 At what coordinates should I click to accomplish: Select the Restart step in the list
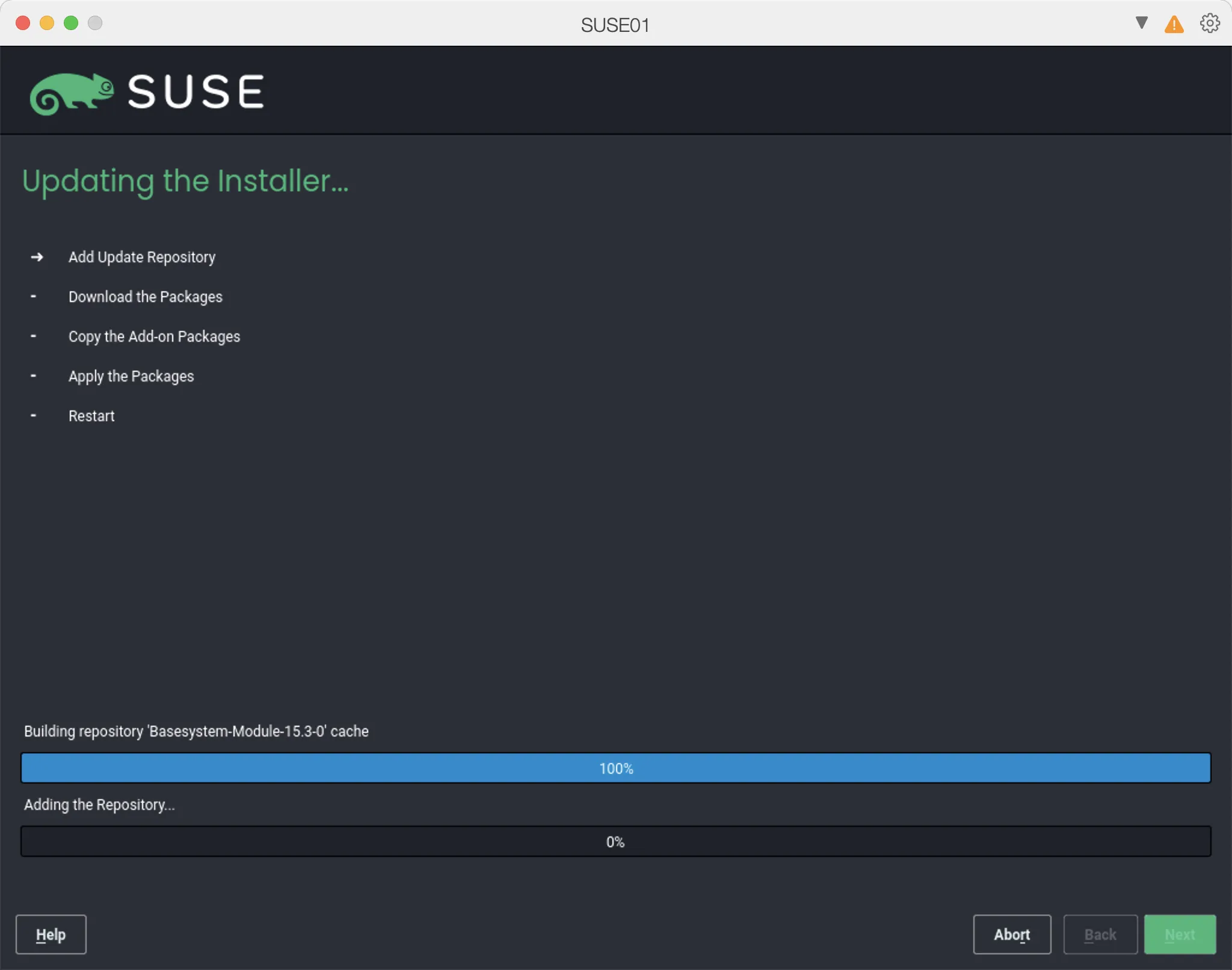(x=91, y=415)
